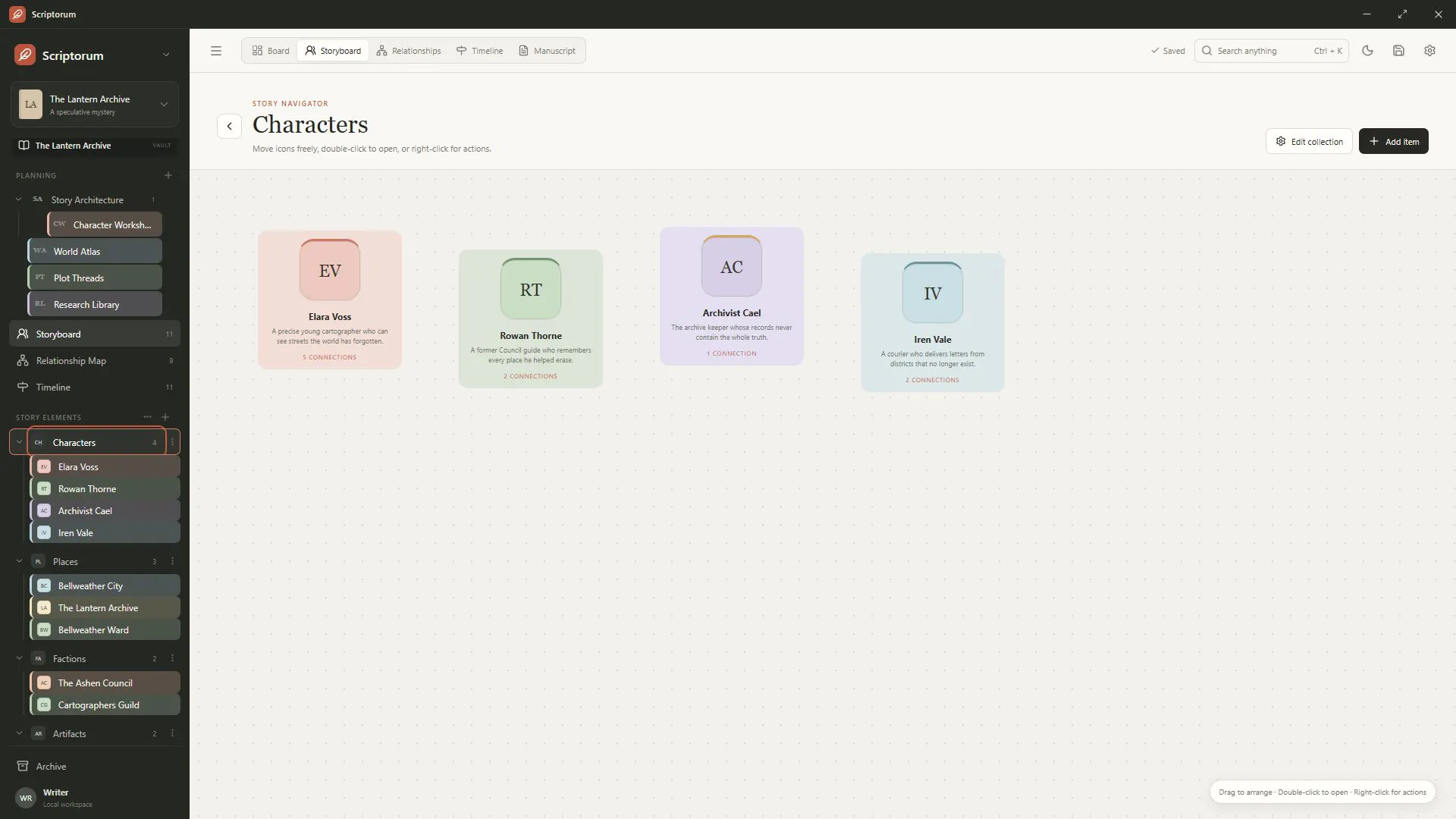Screen dimensions: 1456x819
Task: Focus the Search anything field
Action: coord(1272,51)
